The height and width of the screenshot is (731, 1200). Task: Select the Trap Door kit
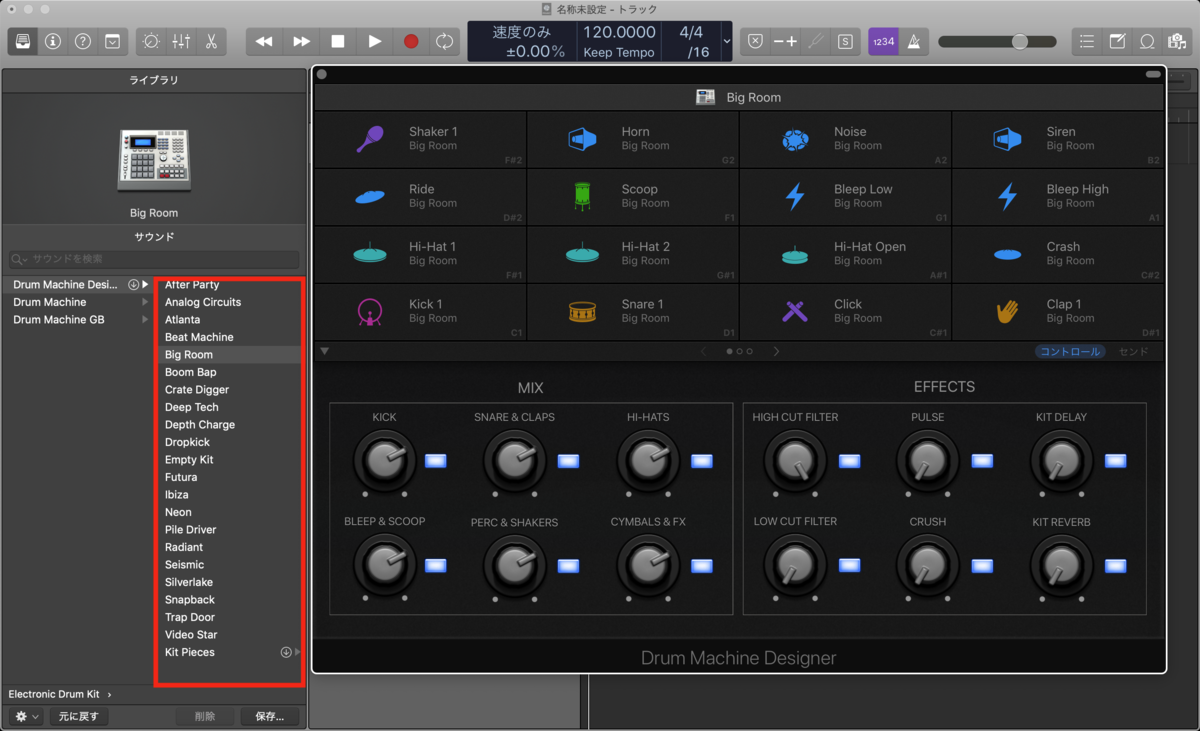click(190, 617)
